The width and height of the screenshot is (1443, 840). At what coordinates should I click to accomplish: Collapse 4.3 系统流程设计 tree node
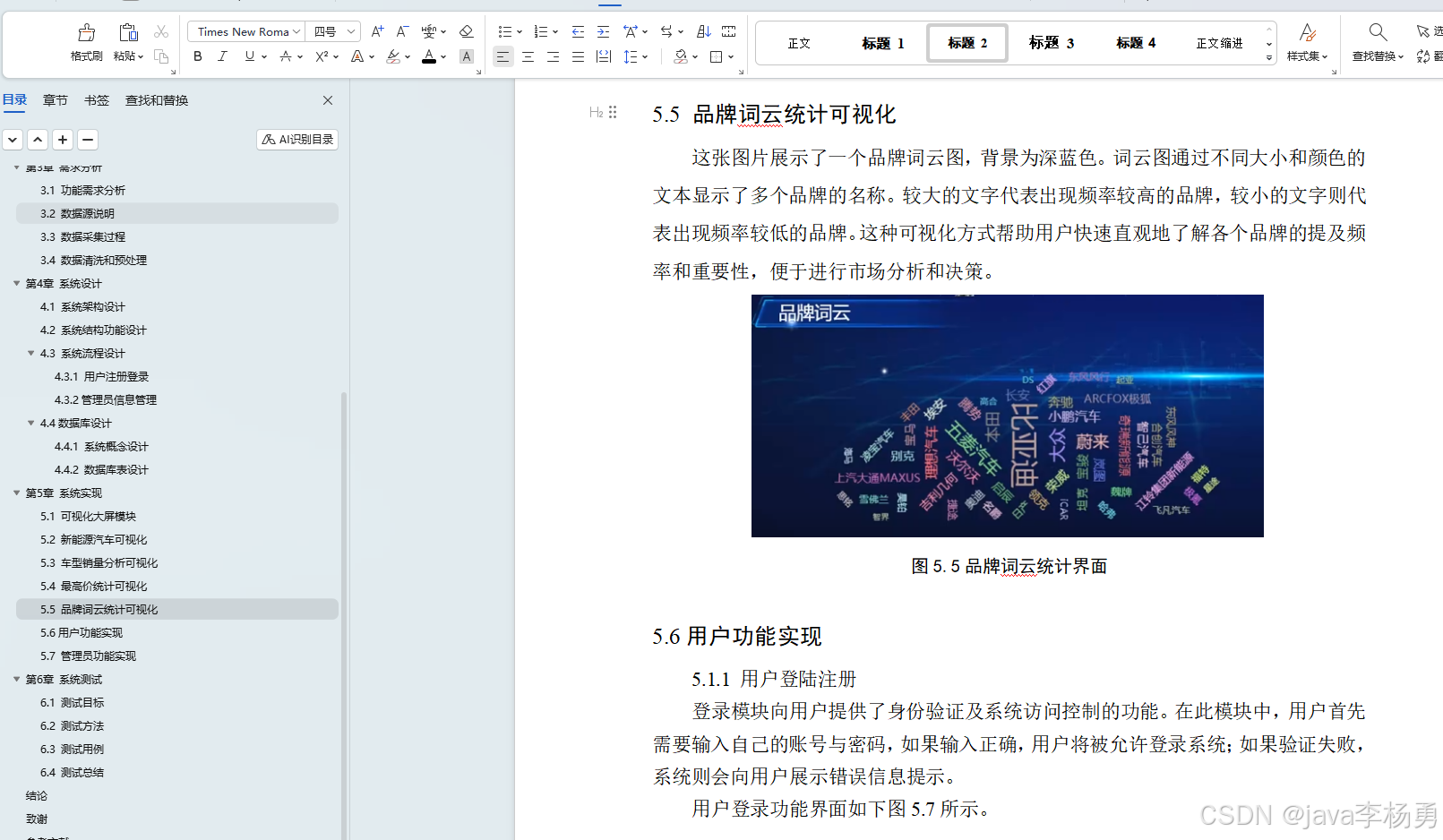coord(30,353)
